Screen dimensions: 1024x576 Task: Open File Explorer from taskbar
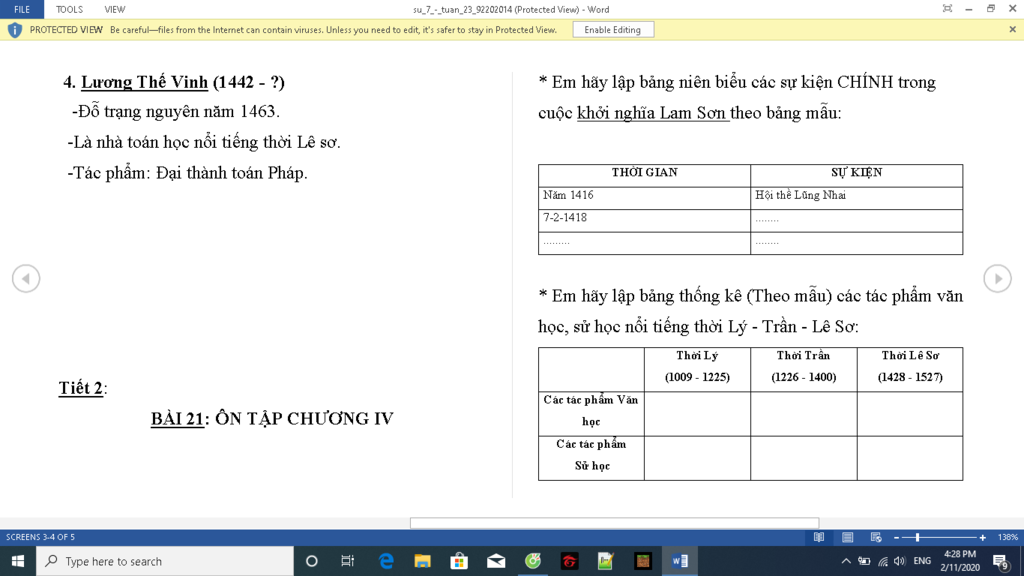(423, 561)
